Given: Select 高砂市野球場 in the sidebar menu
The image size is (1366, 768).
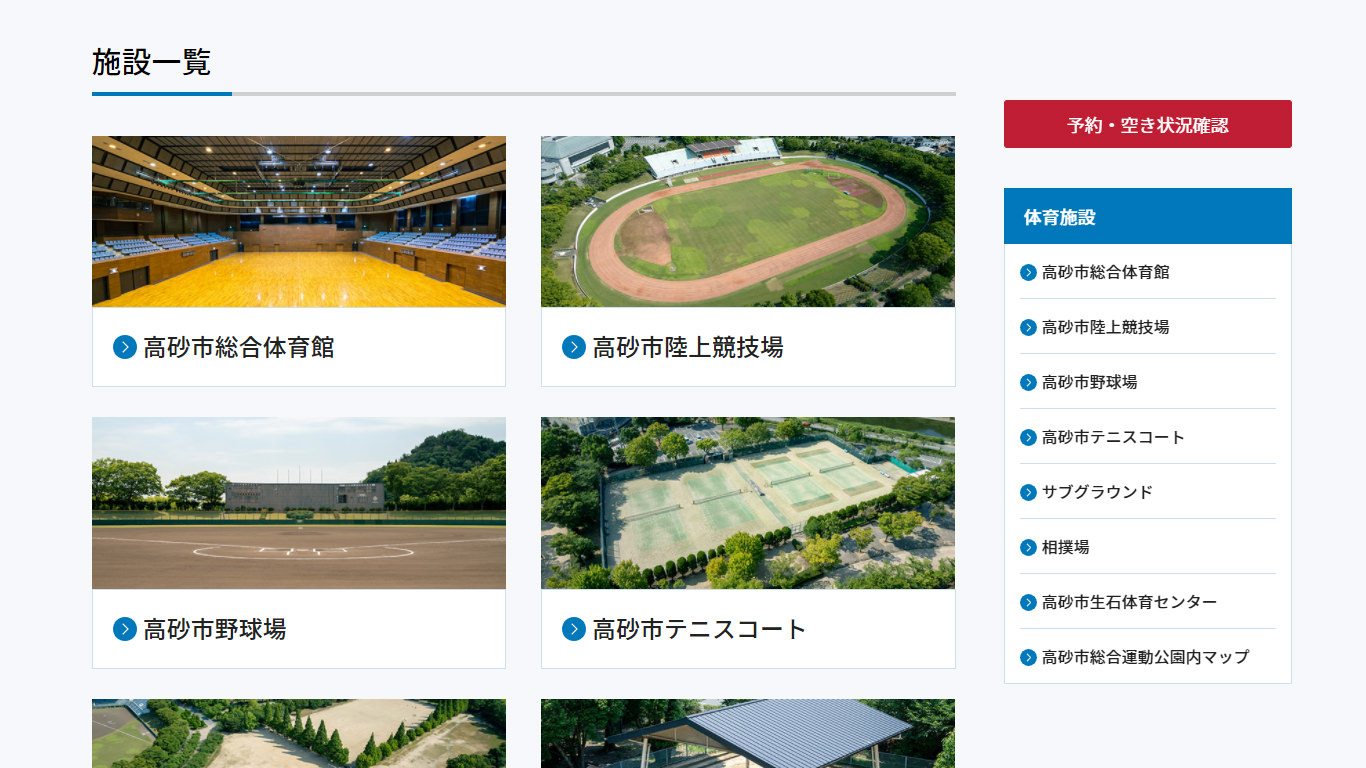Looking at the screenshot, I should click(x=1089, y=382).
